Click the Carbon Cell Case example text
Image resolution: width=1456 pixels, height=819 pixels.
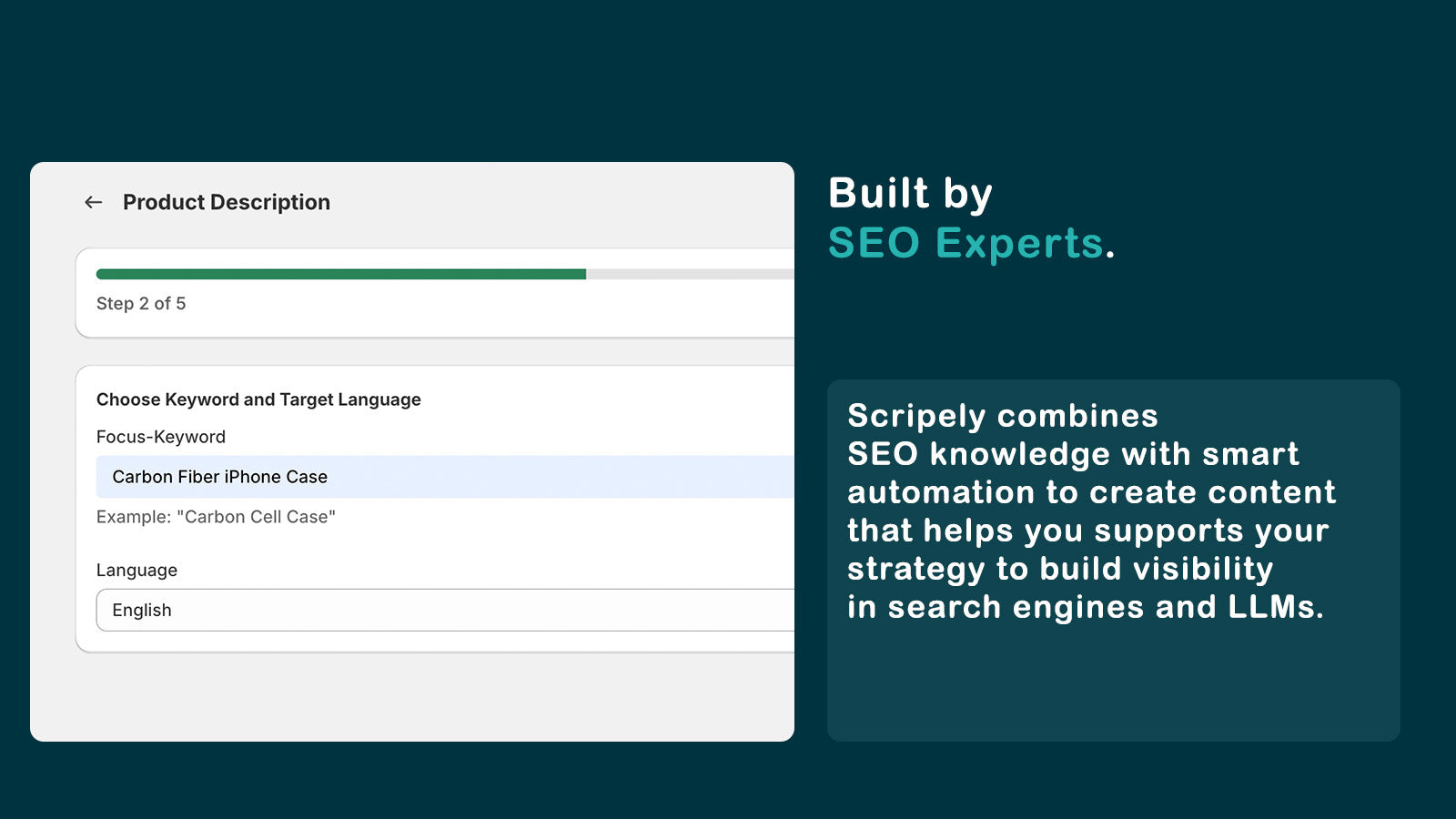215,517
